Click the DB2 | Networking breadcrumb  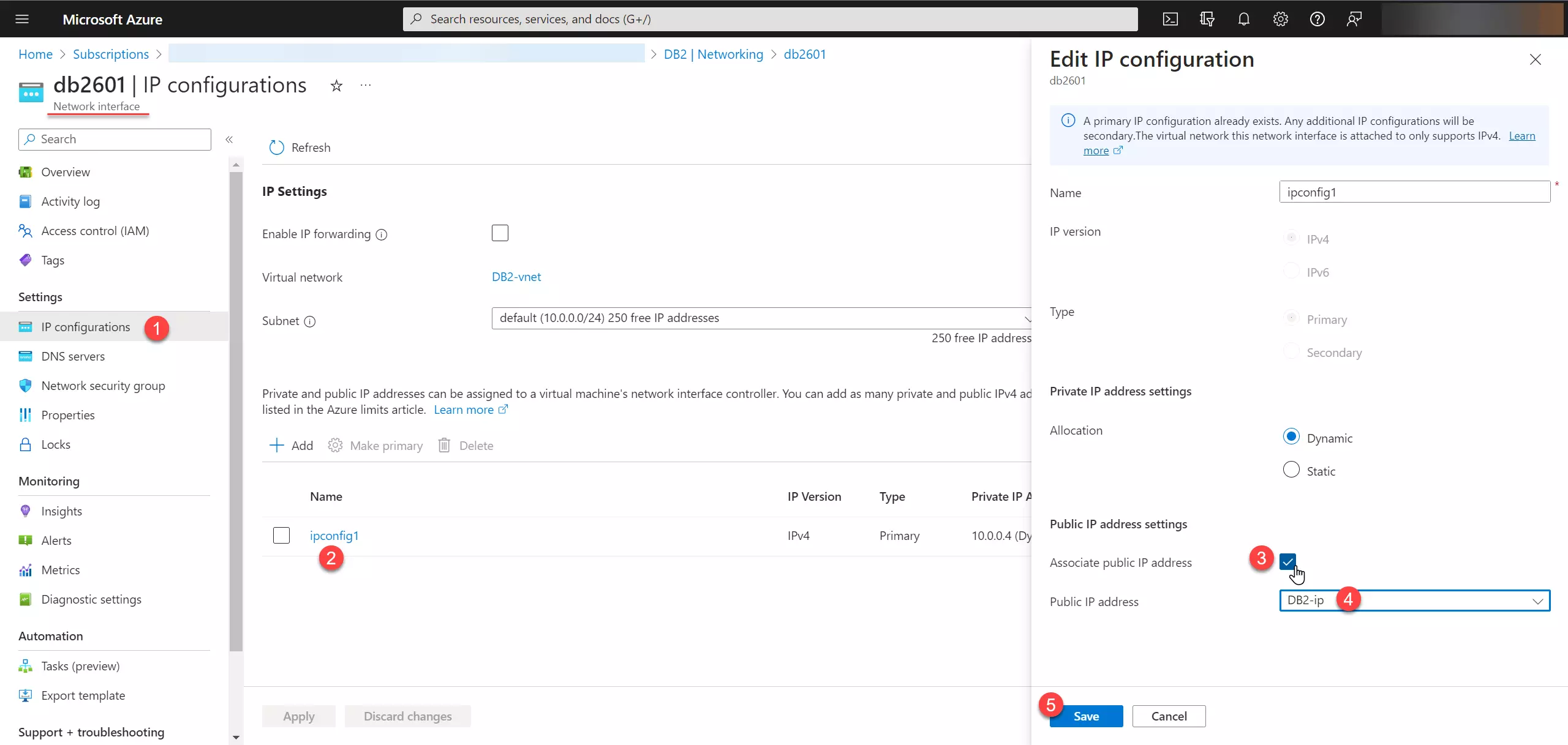pyautogui.click(x=714, y=54)
